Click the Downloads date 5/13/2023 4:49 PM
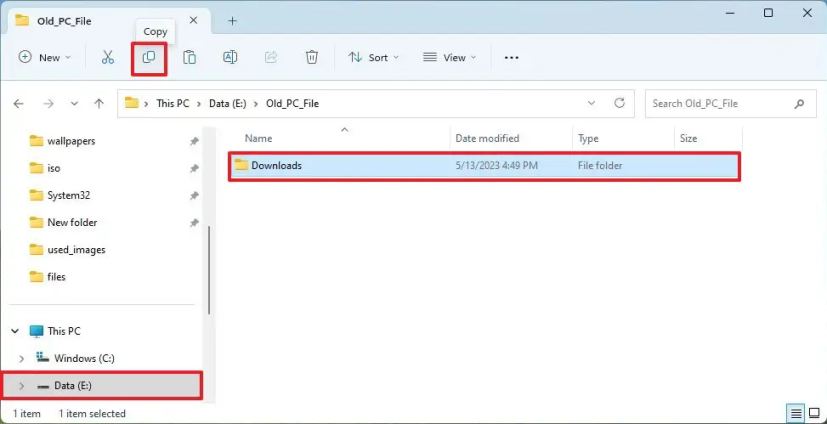Viewport: 827px width, 424px height. [x=496, y=166]
